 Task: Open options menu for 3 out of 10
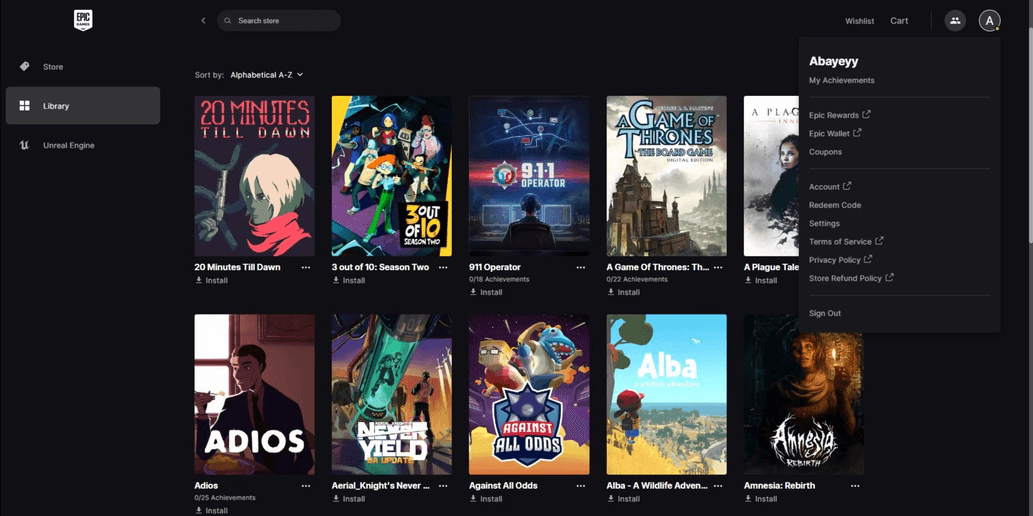(x=443, y=268)
